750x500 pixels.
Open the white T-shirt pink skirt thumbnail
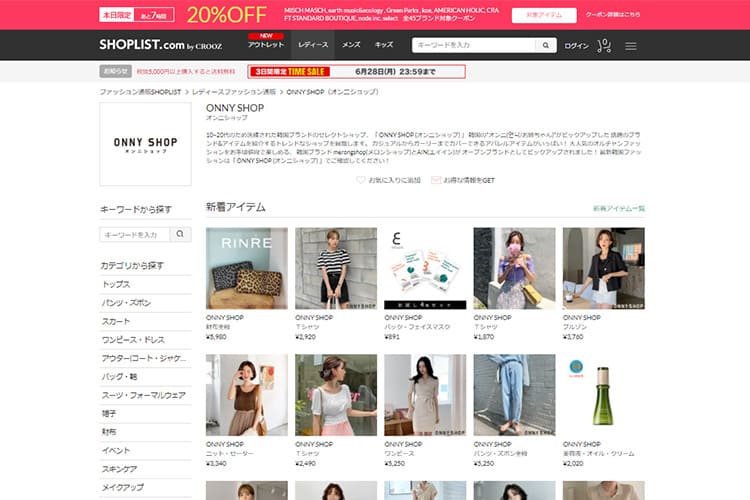336,395
